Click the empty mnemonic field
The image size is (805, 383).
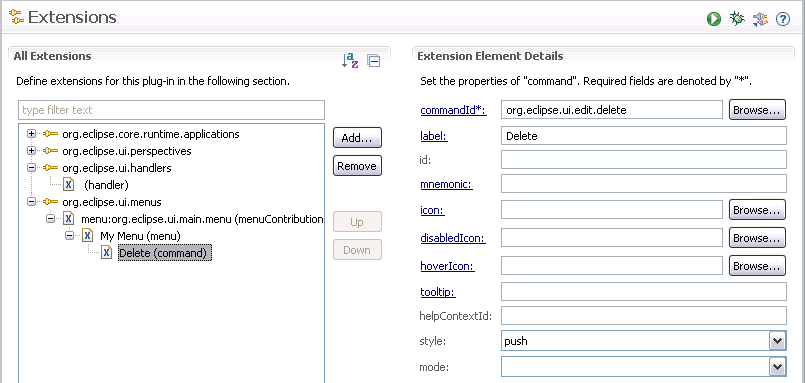click(x=644, y=184)
